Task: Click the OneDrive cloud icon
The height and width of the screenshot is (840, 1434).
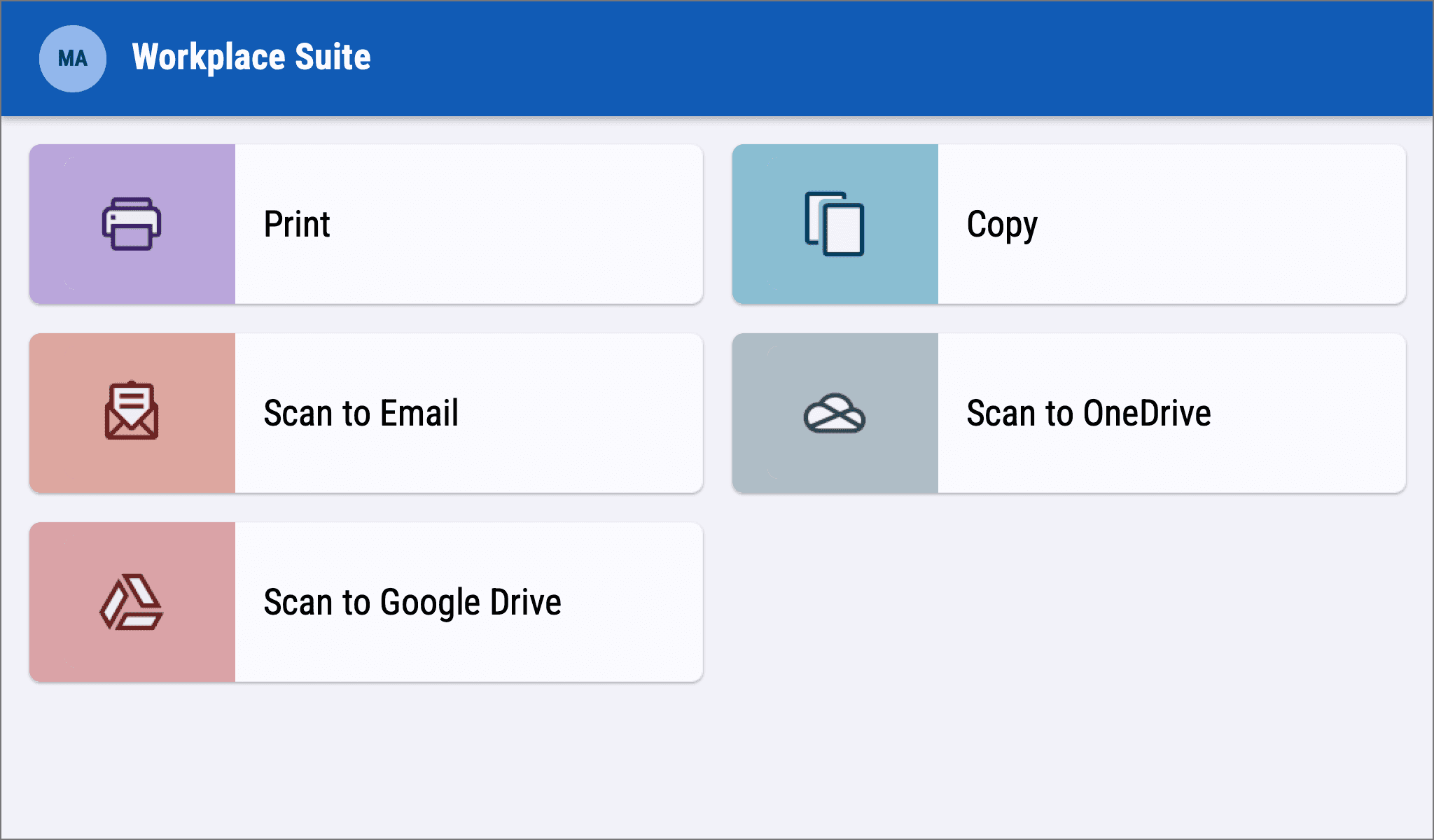Action: (835, 414)
